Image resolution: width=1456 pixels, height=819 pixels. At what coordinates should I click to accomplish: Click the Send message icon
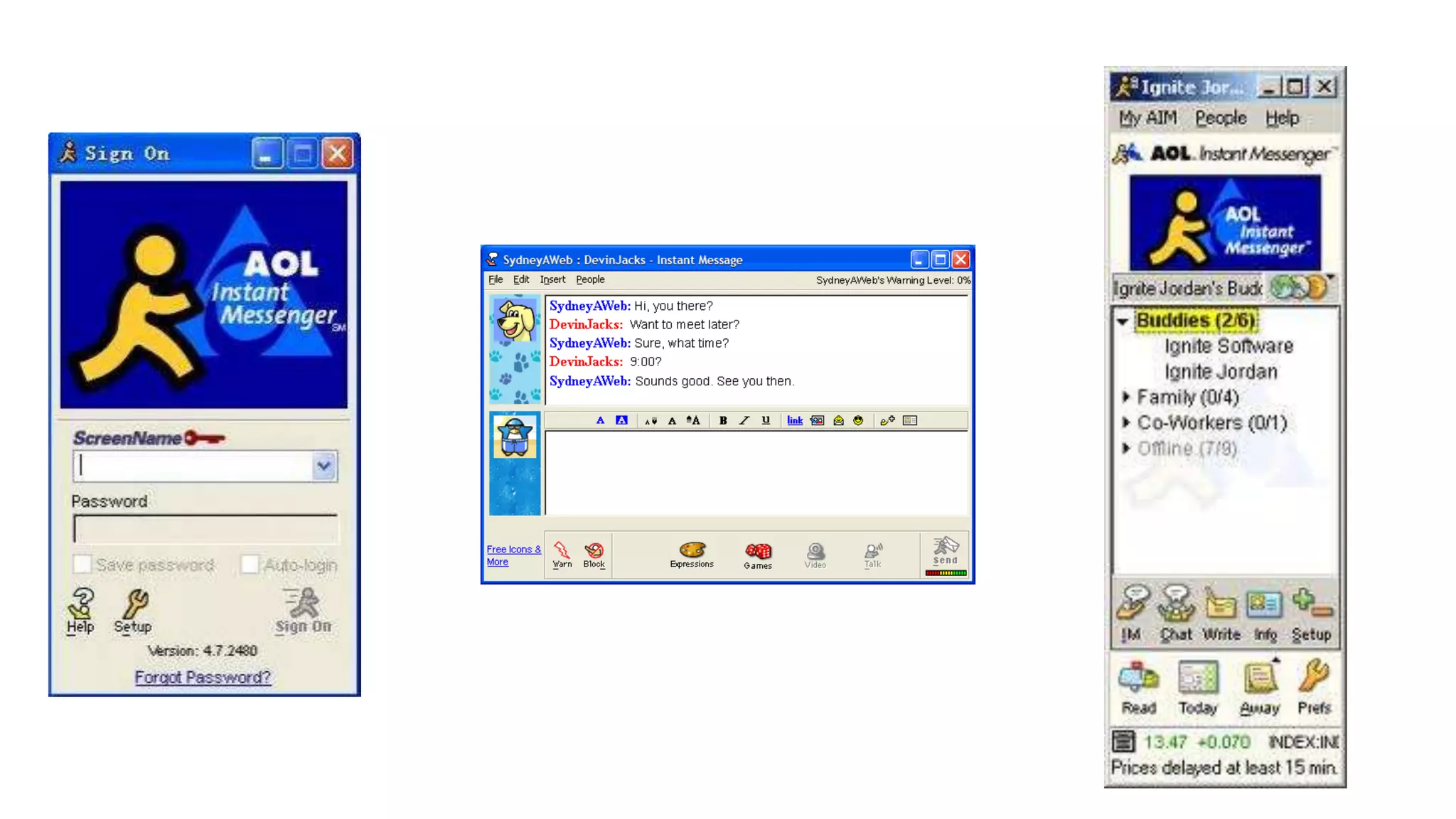click(946, 550)
